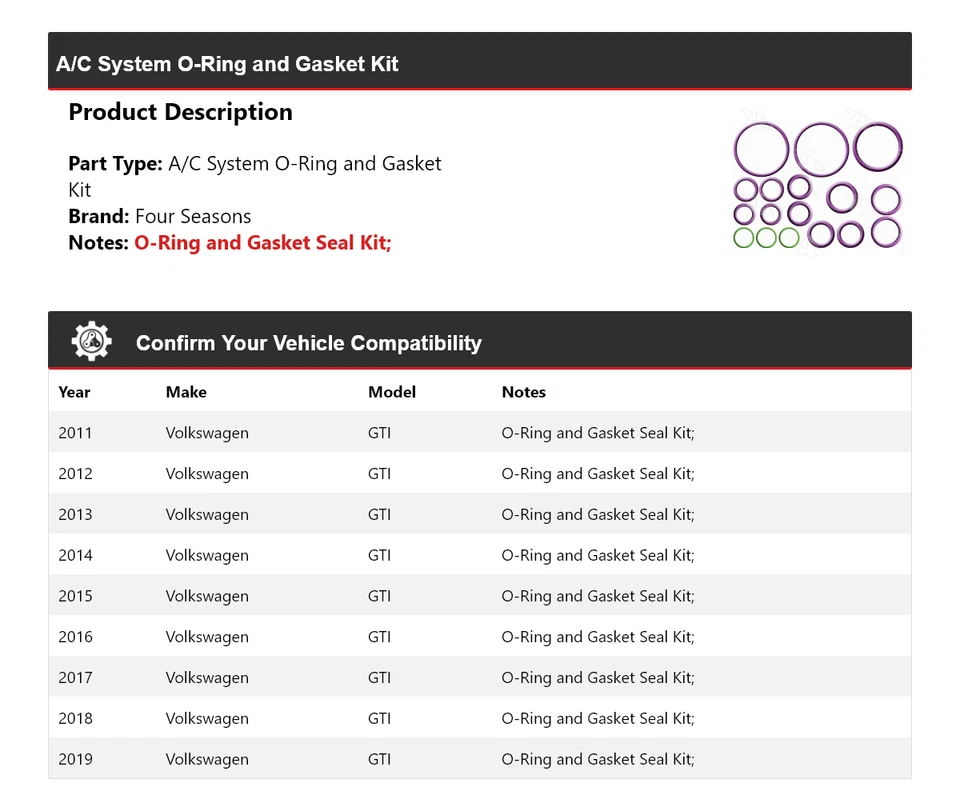This screenshot has width=960, height=811.
Task: Click the red O-Ring and Gasket Seal Kit note
Action: click(x=262, y=243)
